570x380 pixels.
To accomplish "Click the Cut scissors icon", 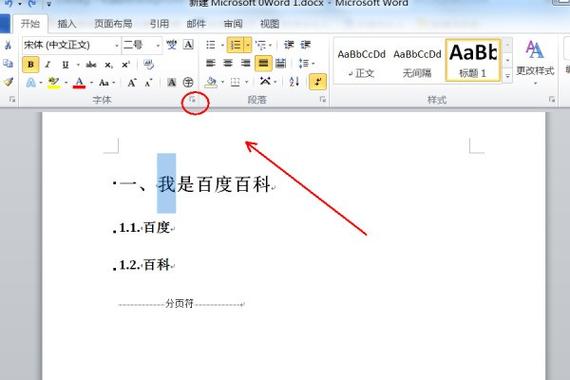I will tap(8, 45).
